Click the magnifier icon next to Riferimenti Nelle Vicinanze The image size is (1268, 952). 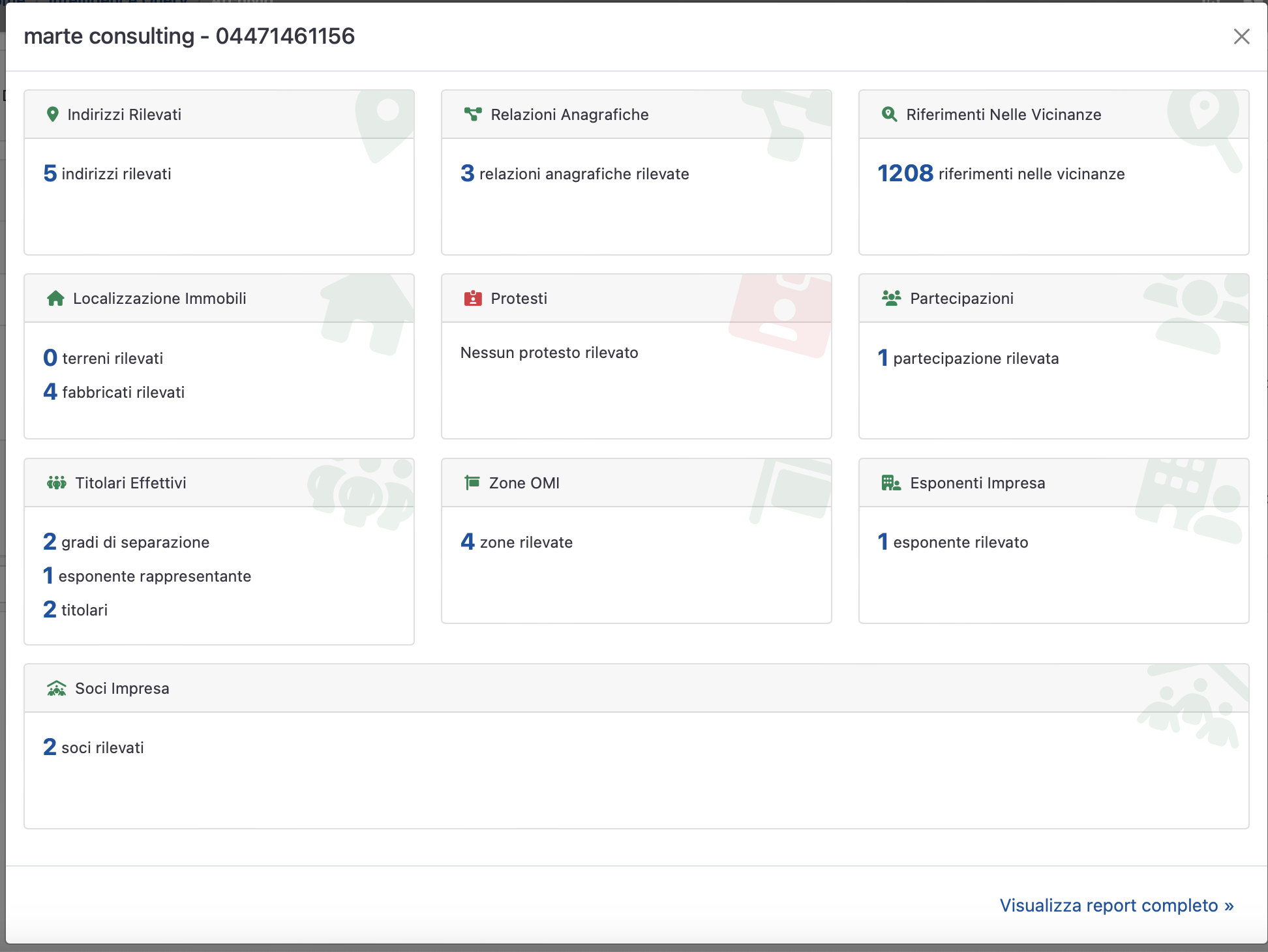889,115
